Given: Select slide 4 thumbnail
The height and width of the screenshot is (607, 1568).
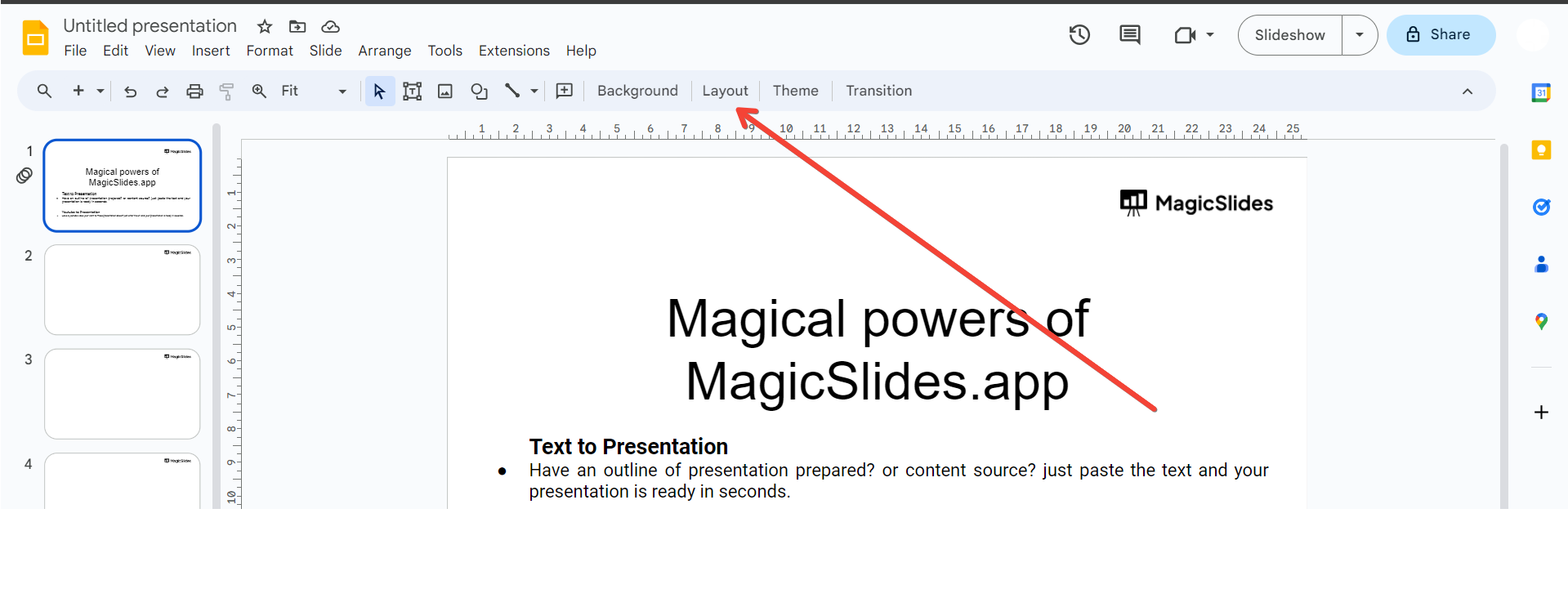Looking at the screenshot, I should (x=123, y=481).
